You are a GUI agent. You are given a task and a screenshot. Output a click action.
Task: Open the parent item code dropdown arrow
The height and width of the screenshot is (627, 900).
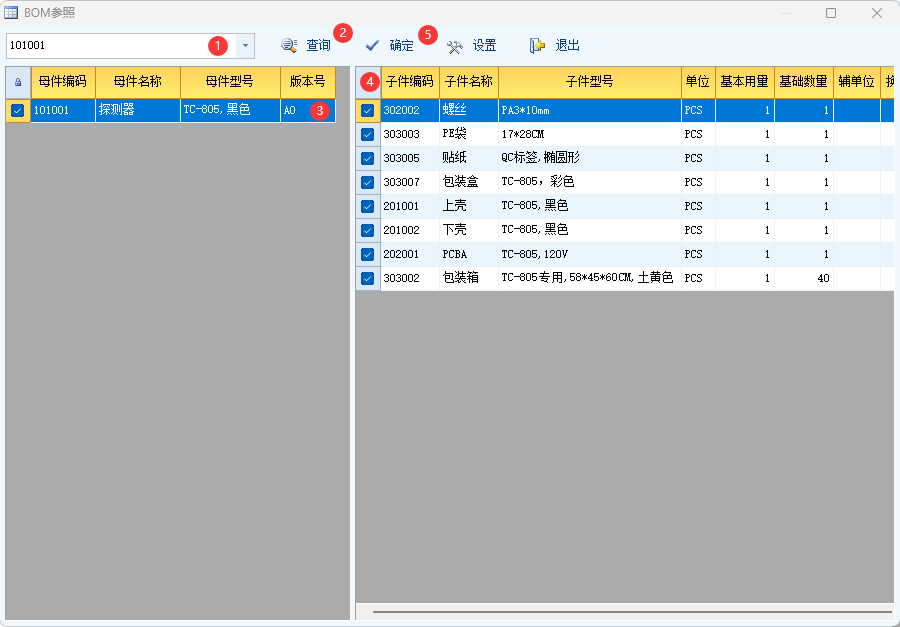[245, 45]
